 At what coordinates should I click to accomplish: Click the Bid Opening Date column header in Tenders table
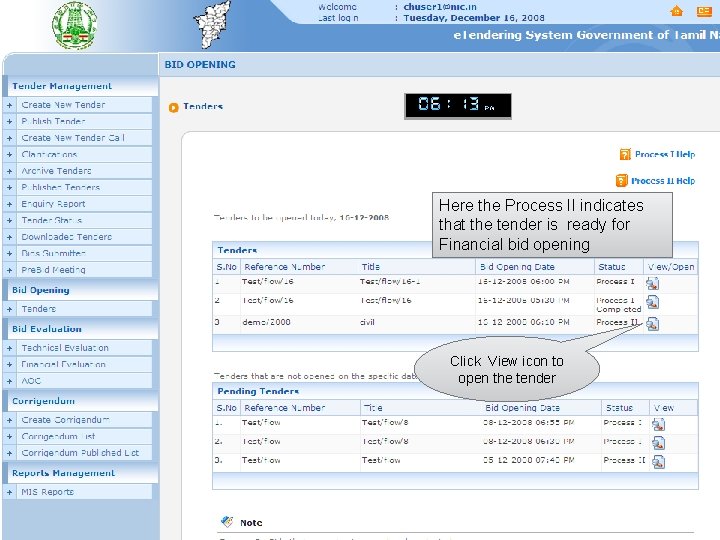click(518, 267)
